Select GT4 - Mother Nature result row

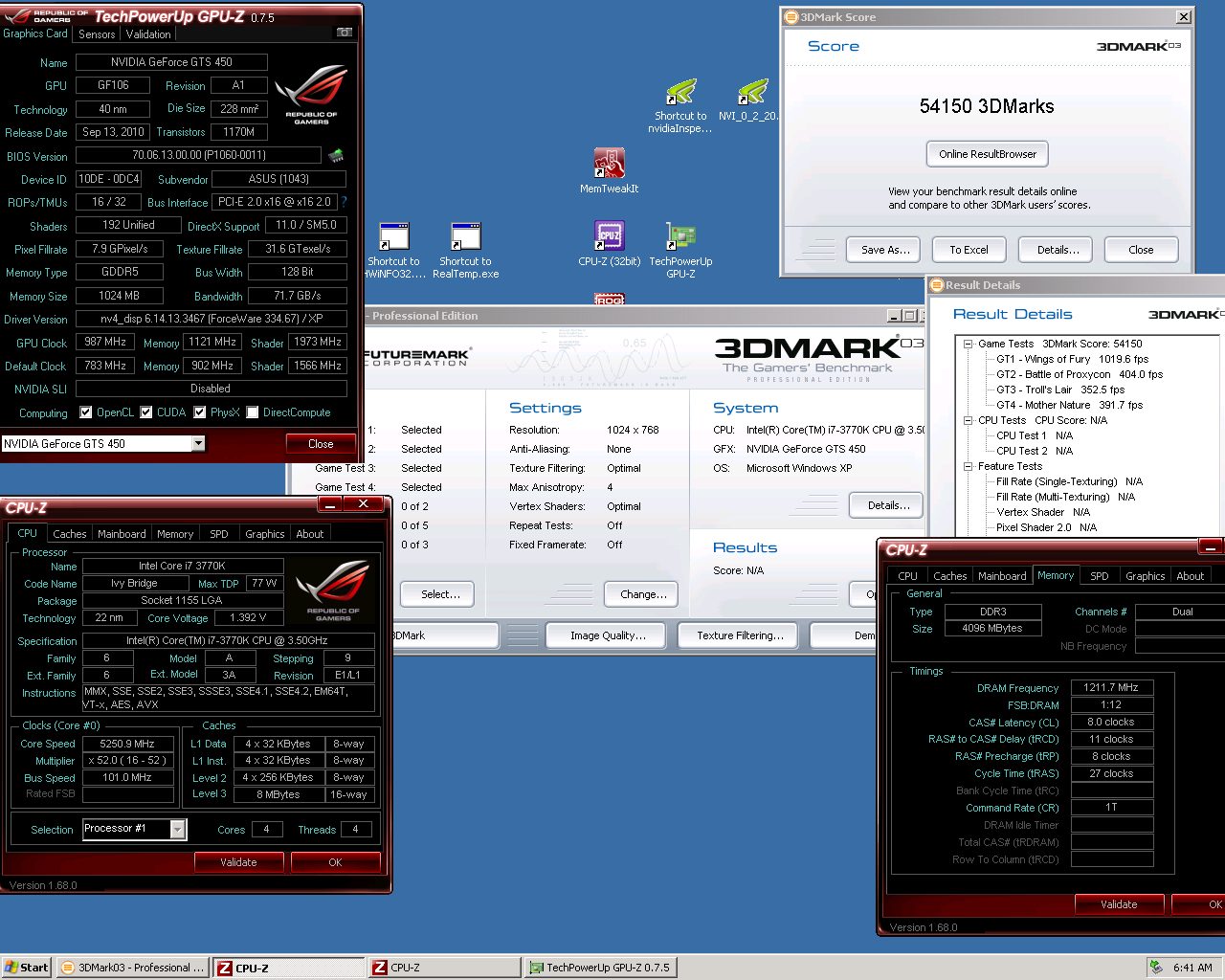[x=1070, y=405]
